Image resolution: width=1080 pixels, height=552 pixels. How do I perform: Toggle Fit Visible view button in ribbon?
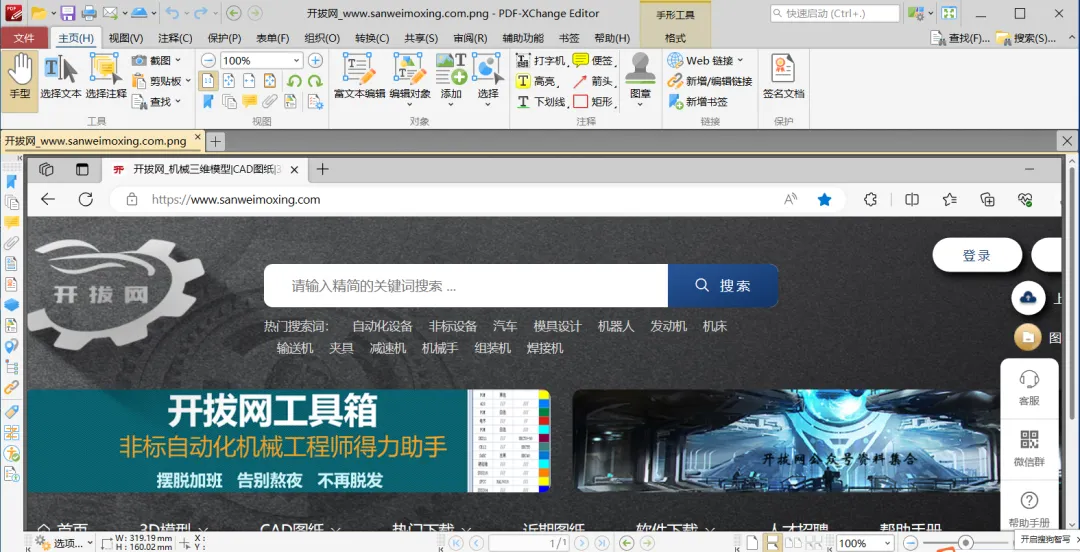pos(270,81)
